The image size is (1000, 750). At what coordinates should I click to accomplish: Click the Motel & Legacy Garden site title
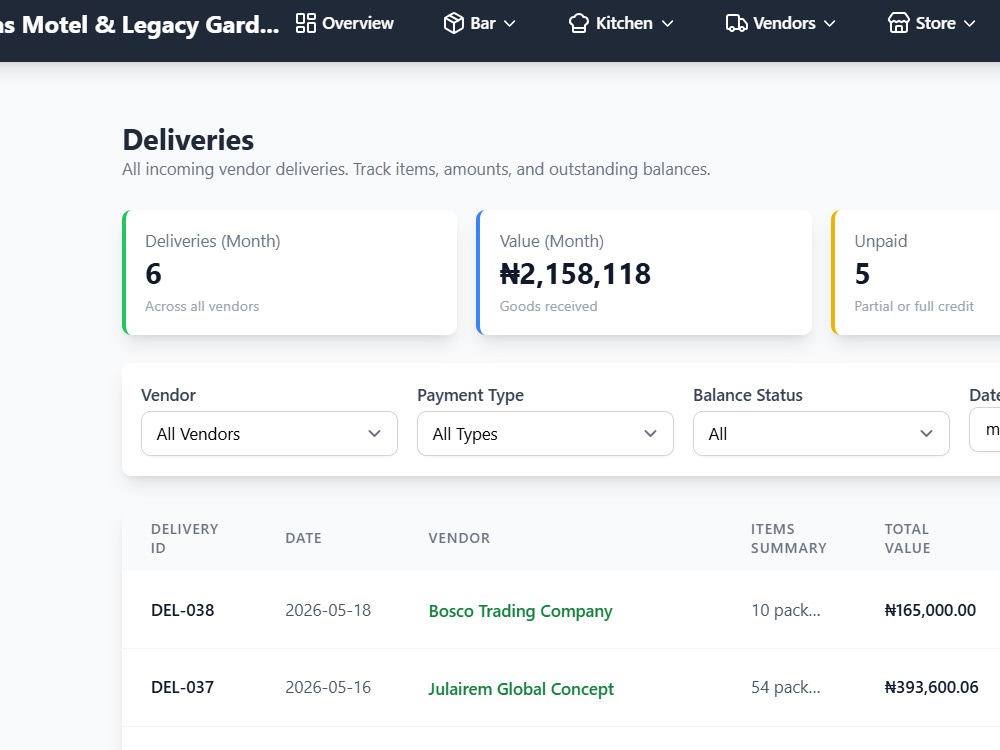[x=140, y=25]
